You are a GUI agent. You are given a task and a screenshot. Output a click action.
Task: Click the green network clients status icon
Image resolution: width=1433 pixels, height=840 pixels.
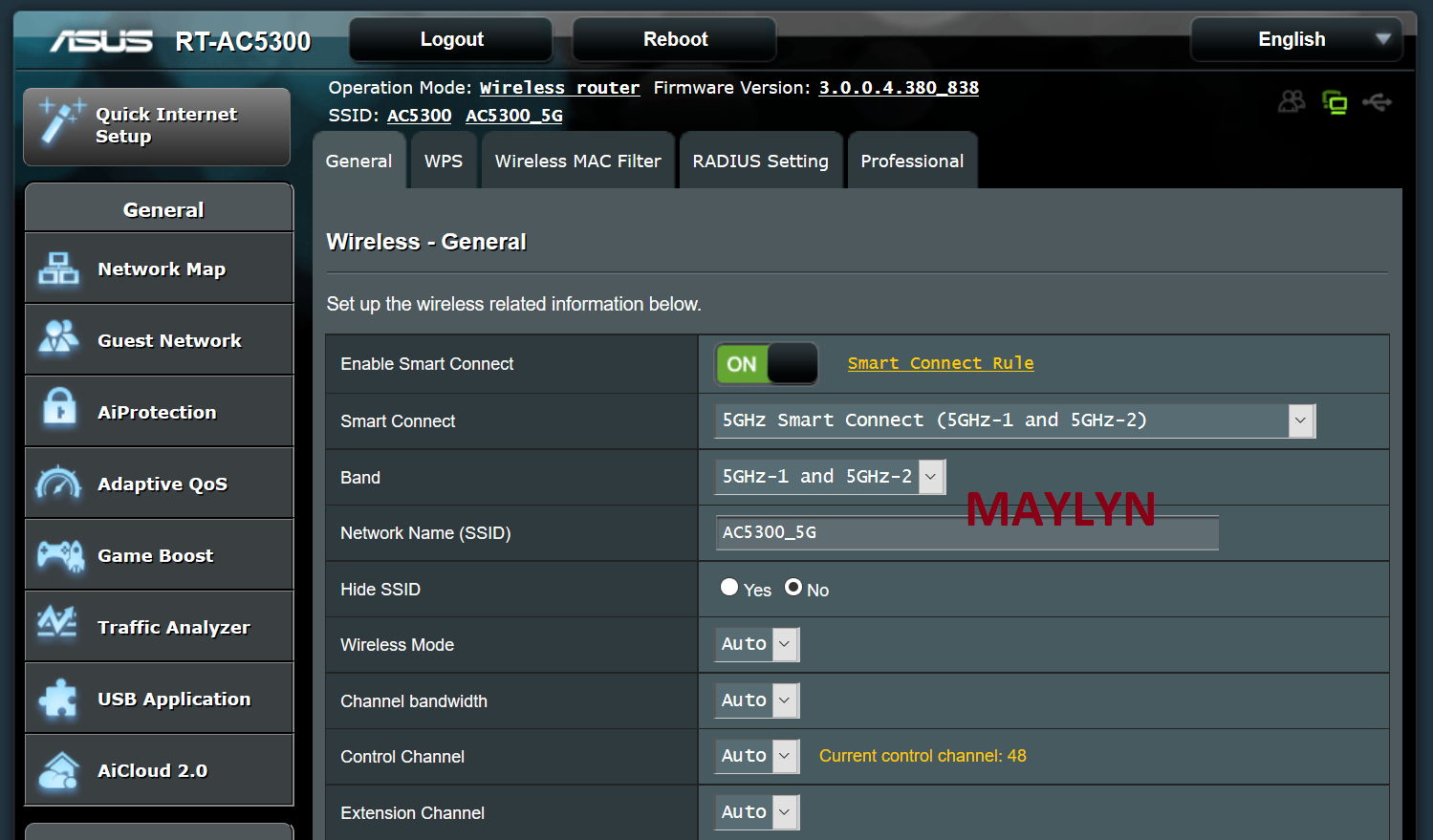(x=1335, y=102)
